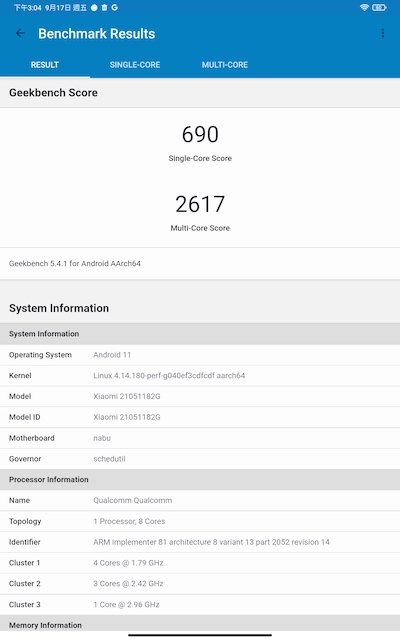The image size is (400, 640).
Task: Tap the 2617 multi-core score value
Action: tap(200, 204)
